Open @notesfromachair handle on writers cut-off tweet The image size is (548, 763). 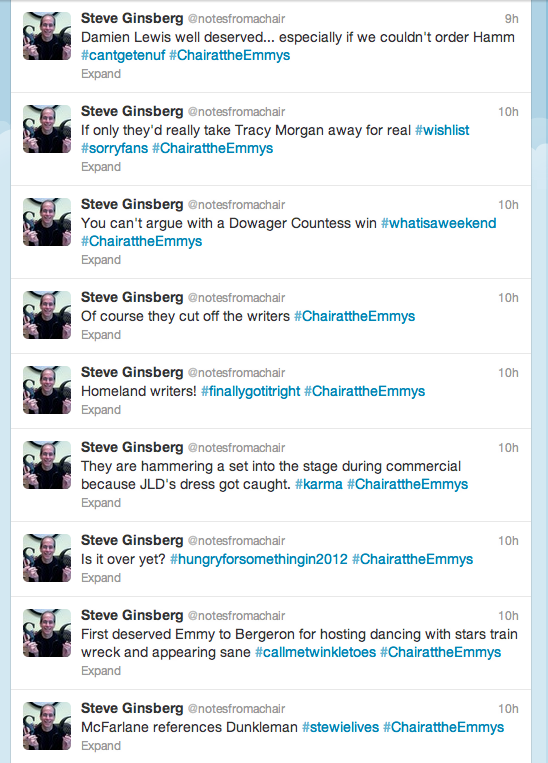click(x=237, y=298)
